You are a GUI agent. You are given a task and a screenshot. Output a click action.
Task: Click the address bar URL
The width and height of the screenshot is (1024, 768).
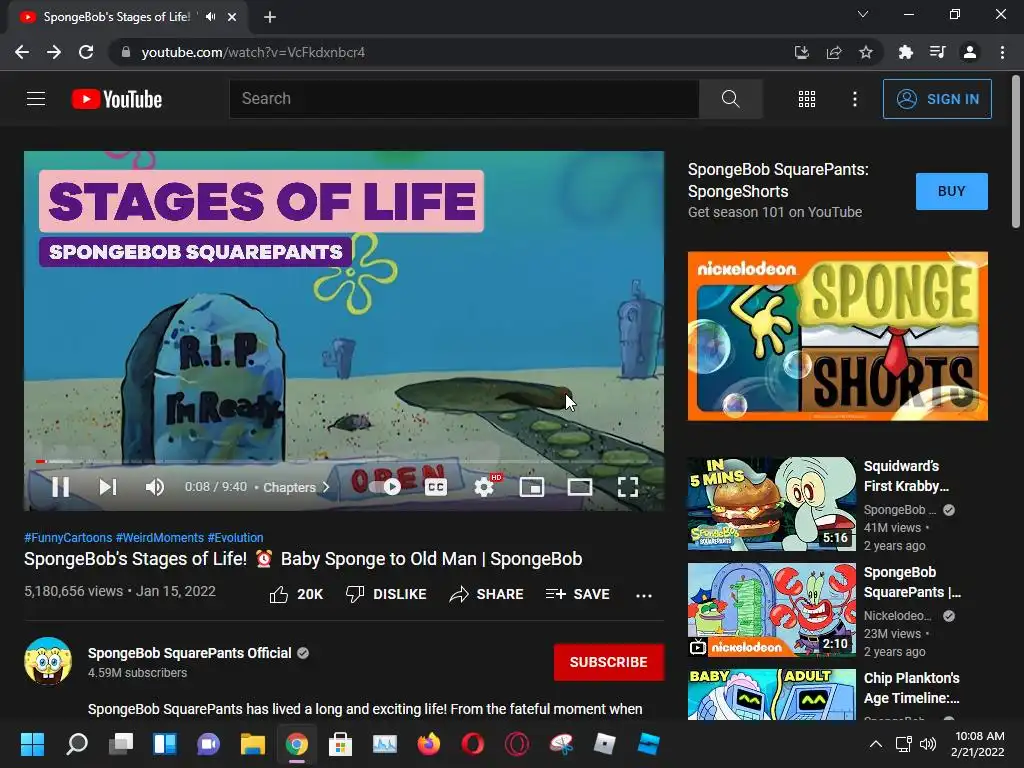pos(253,52)
